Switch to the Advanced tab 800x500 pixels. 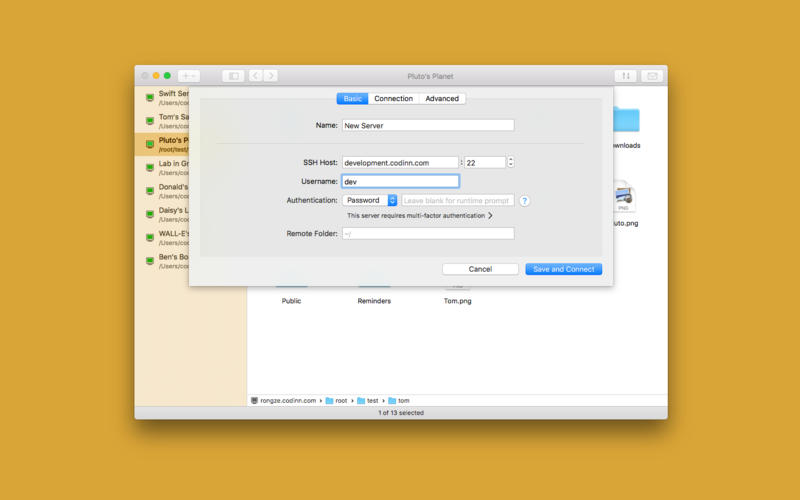click(442, 99)
